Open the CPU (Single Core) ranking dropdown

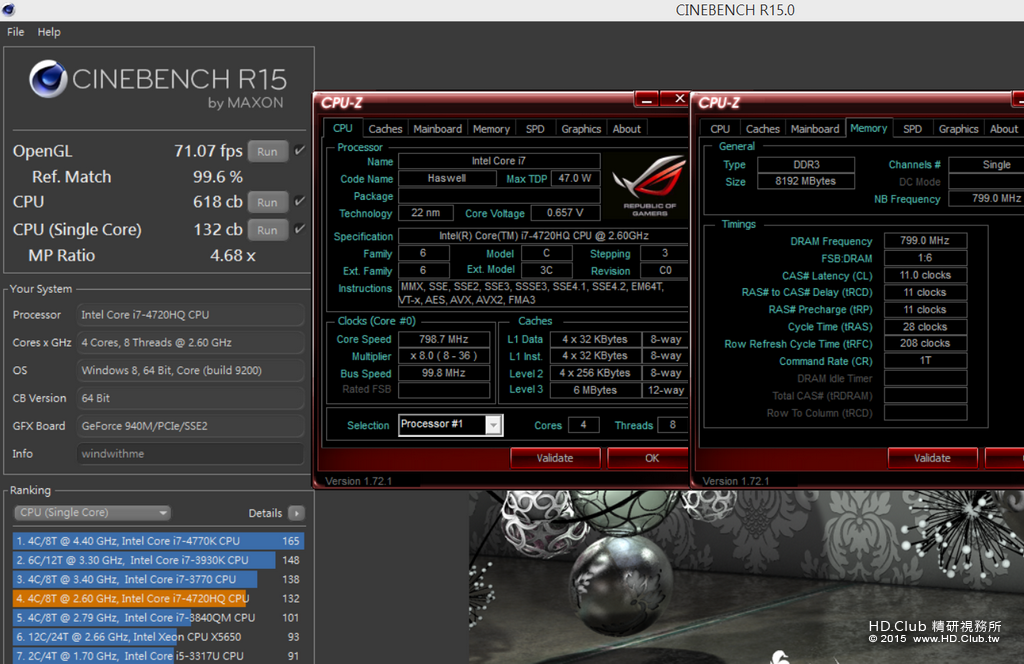click(92, 513)
